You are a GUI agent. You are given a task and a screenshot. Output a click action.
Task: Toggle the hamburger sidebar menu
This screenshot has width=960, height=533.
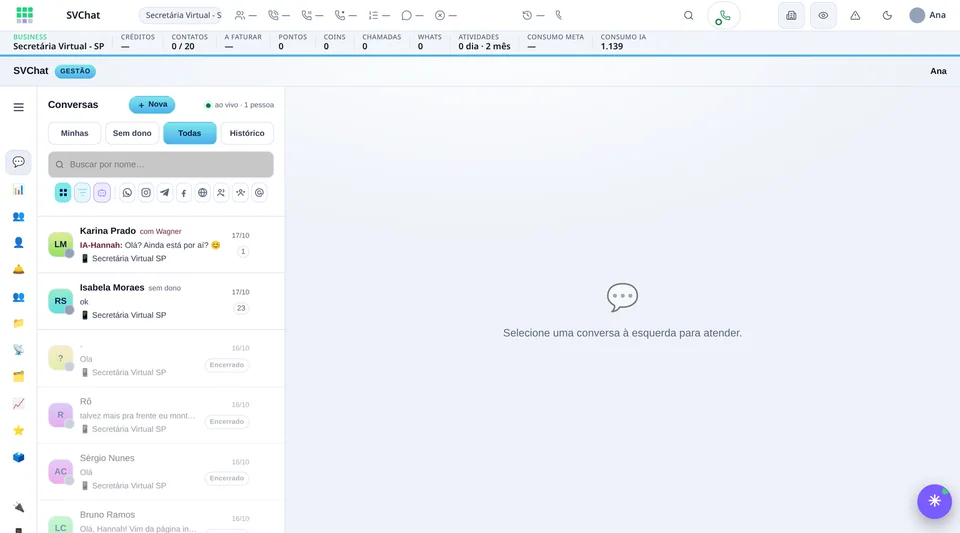coord(18,107)
